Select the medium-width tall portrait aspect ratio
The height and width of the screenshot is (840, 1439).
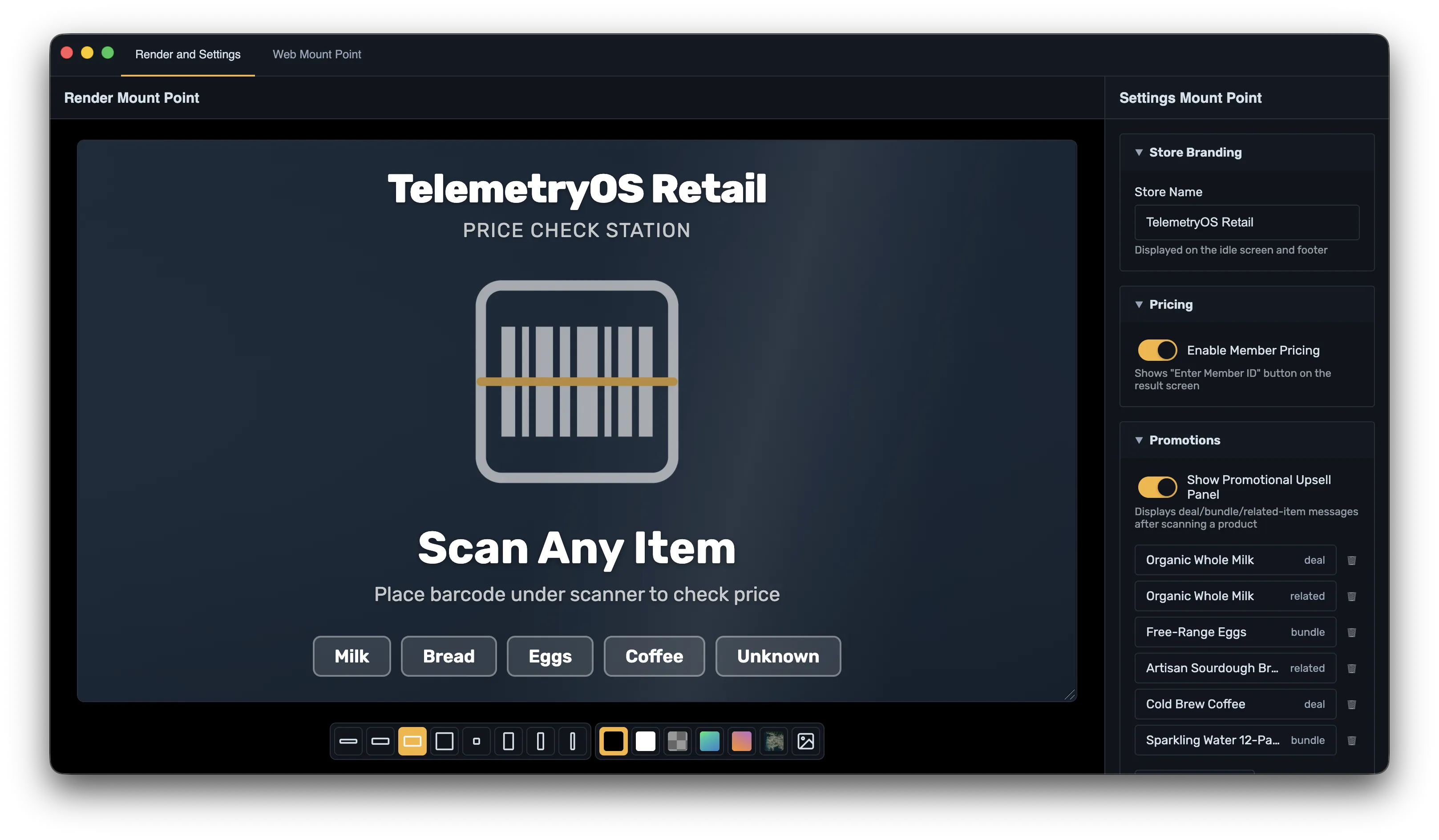coord(540,741)
